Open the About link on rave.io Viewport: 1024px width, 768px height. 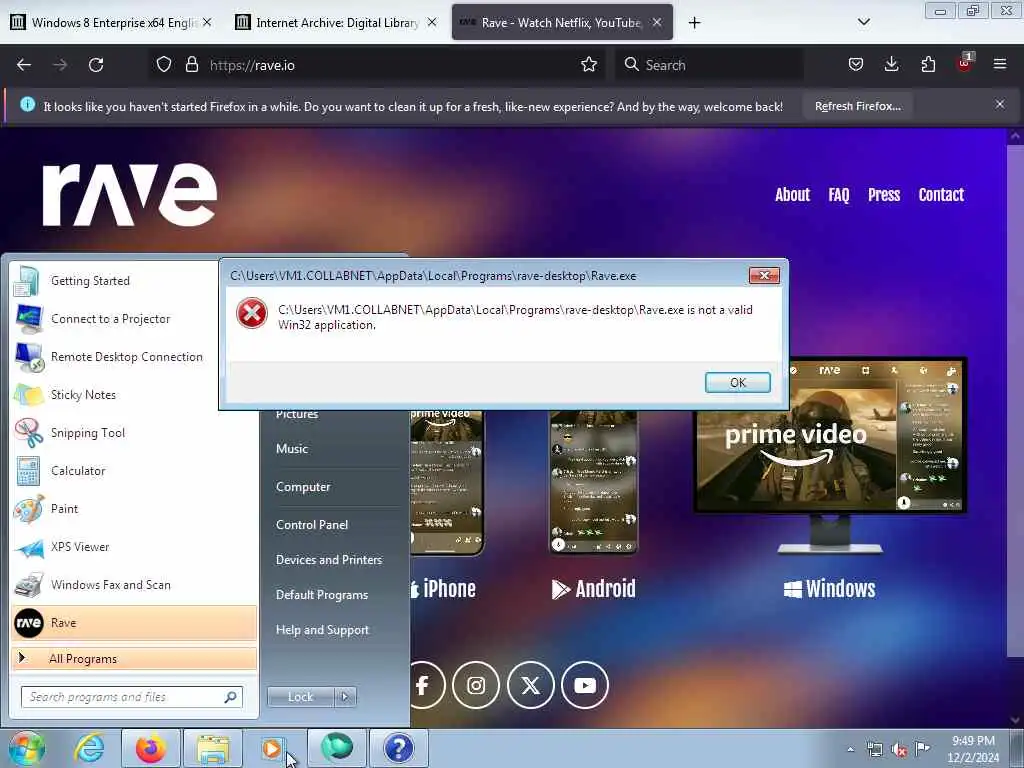[792, 195]
